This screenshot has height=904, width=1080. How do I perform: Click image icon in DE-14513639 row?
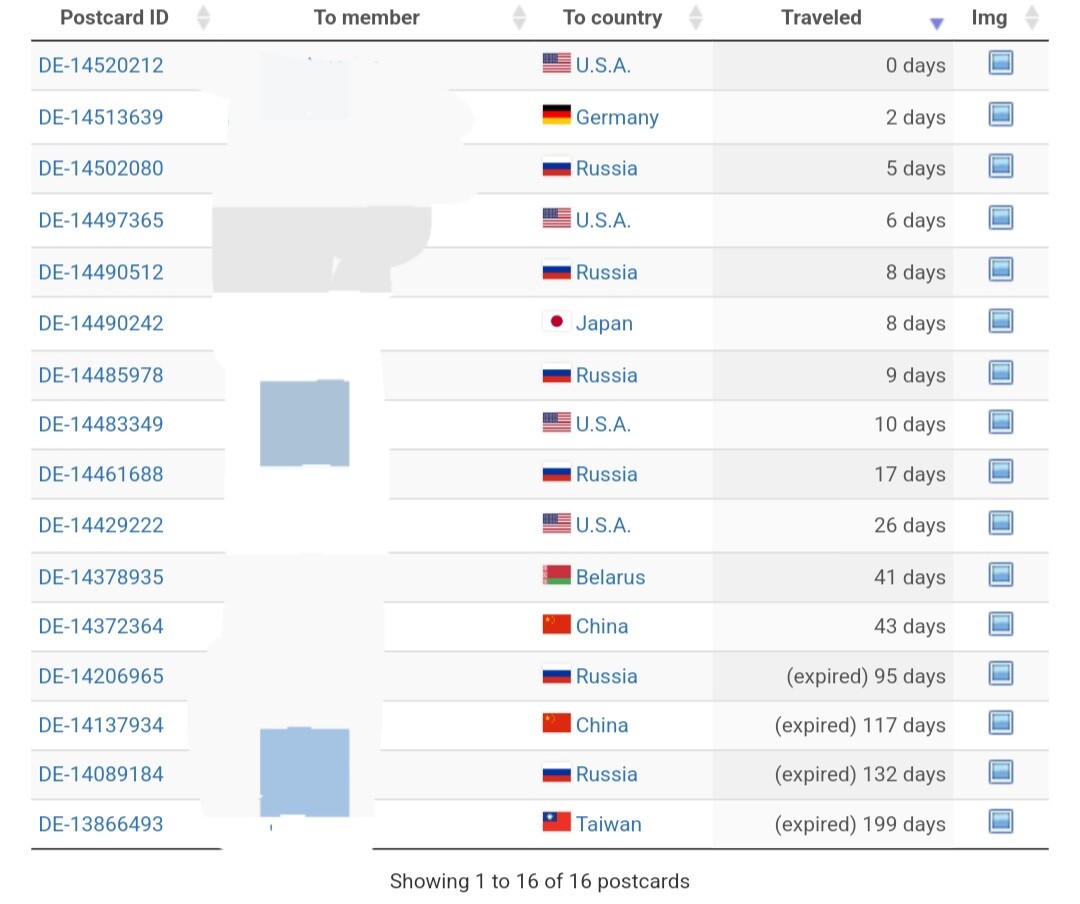(1000, 115)
